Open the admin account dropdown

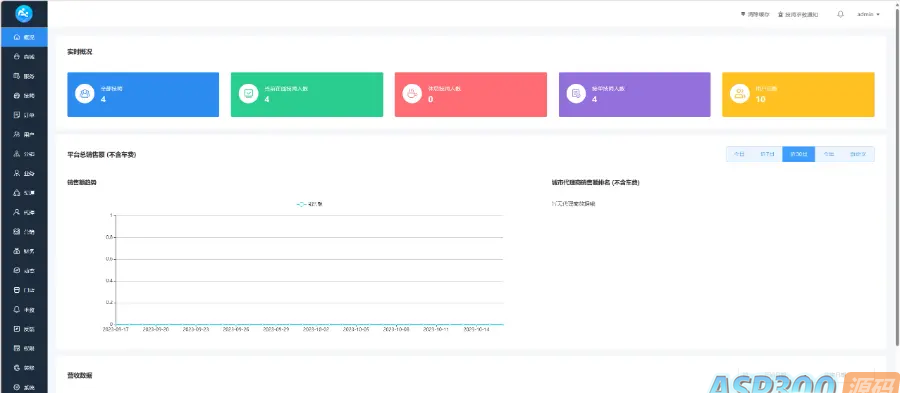(x=868, y=14)
